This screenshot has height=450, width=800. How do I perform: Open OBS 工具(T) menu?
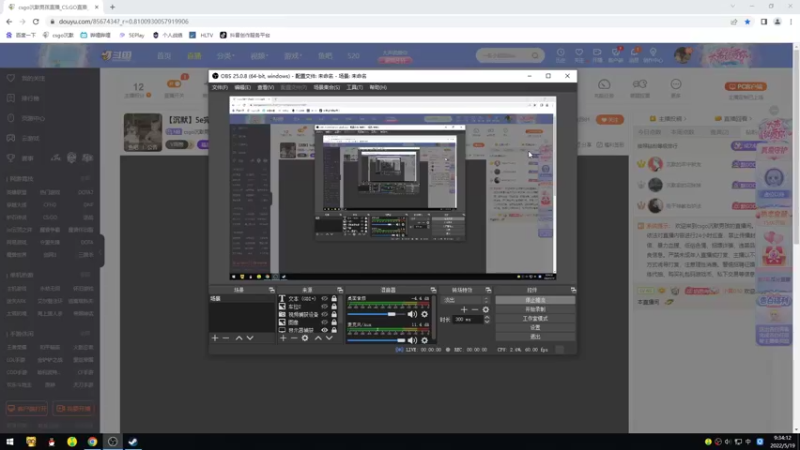click(355, 87)
